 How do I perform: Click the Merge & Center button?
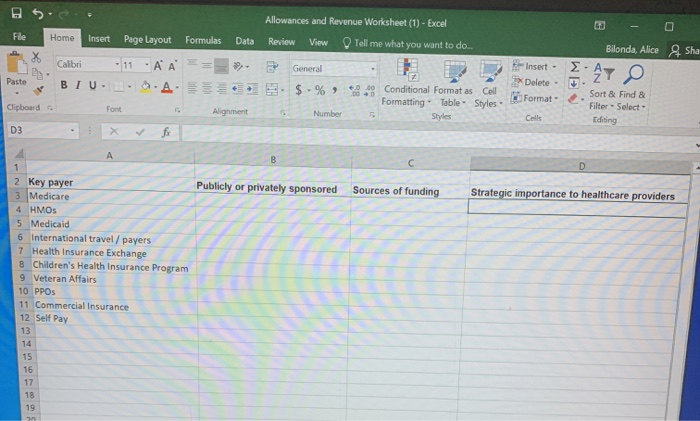click(272, 89)
